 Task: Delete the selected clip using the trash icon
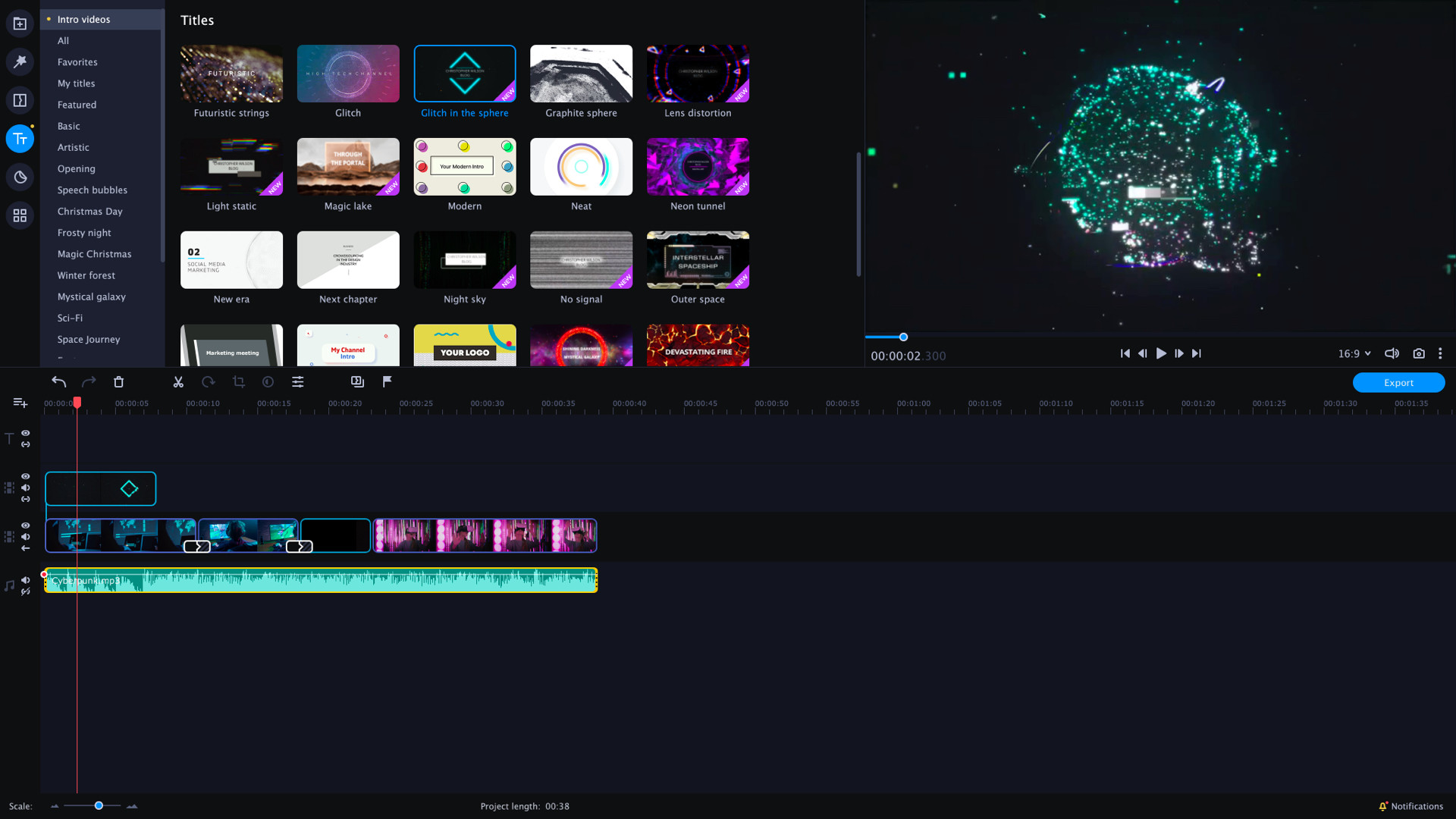coord(118,382)
